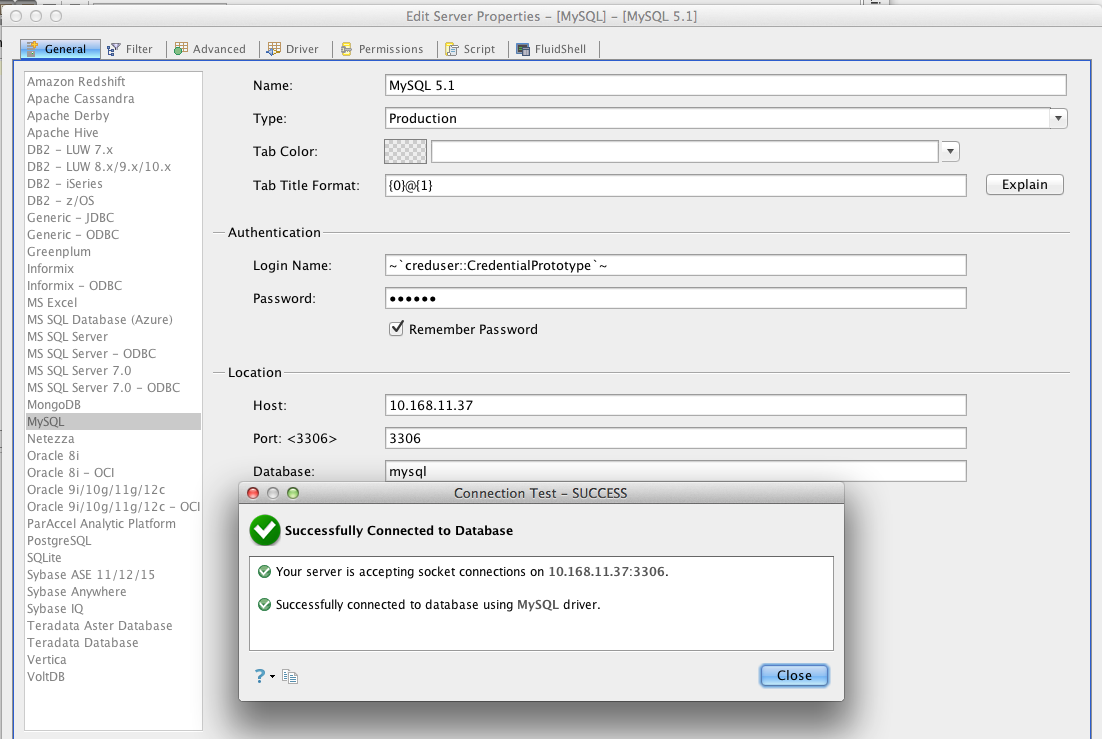The width and height of the screenshot is (1102, 739).
Task: Select Oracle 9i/10g/11g/12c - OCI entry
Action: coord(113,506)
